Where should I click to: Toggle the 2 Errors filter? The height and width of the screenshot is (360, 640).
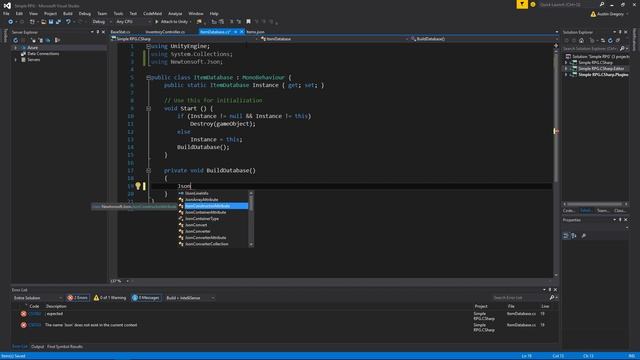pos(78,298)
